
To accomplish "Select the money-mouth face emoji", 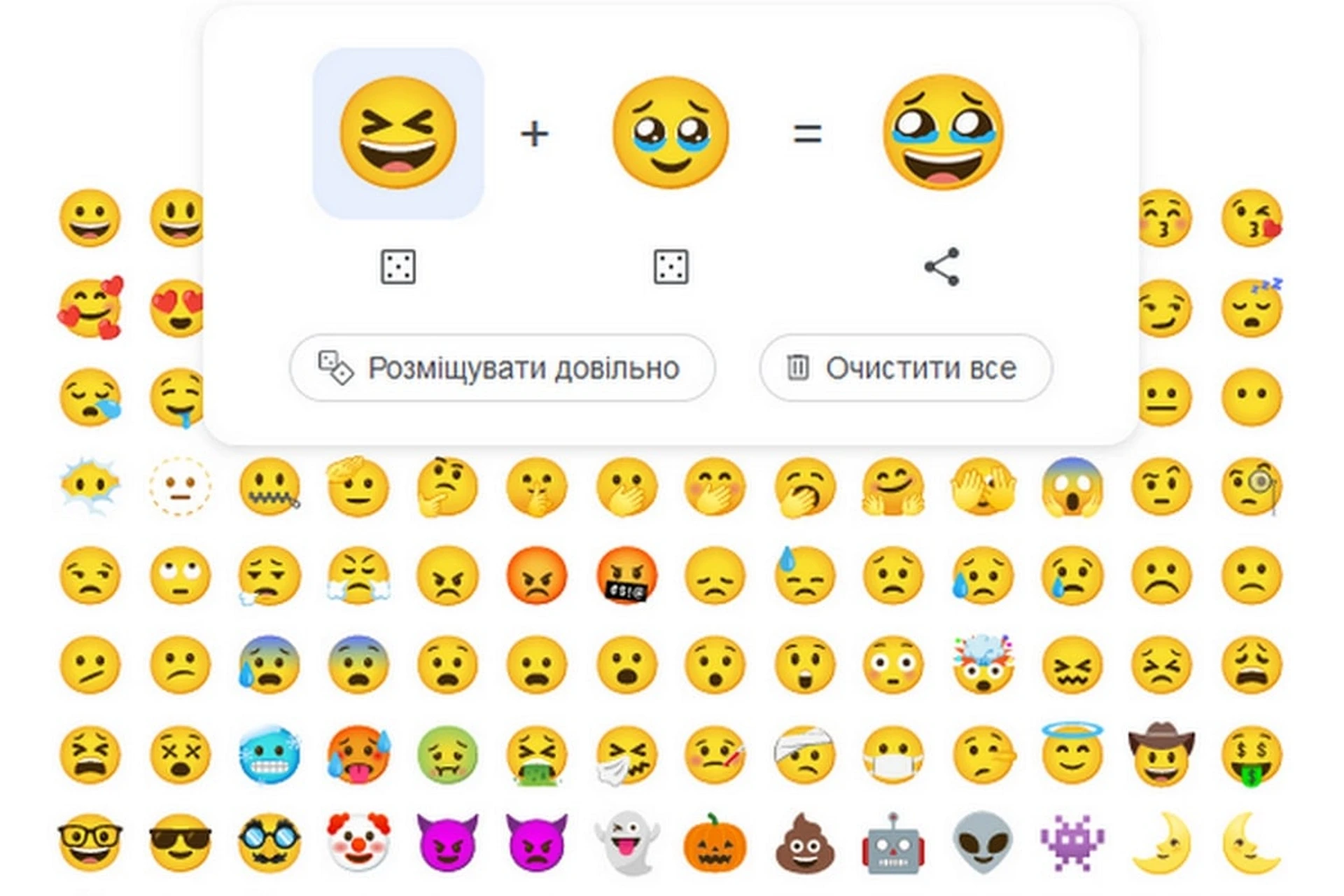I will (x=1252, y=755).
